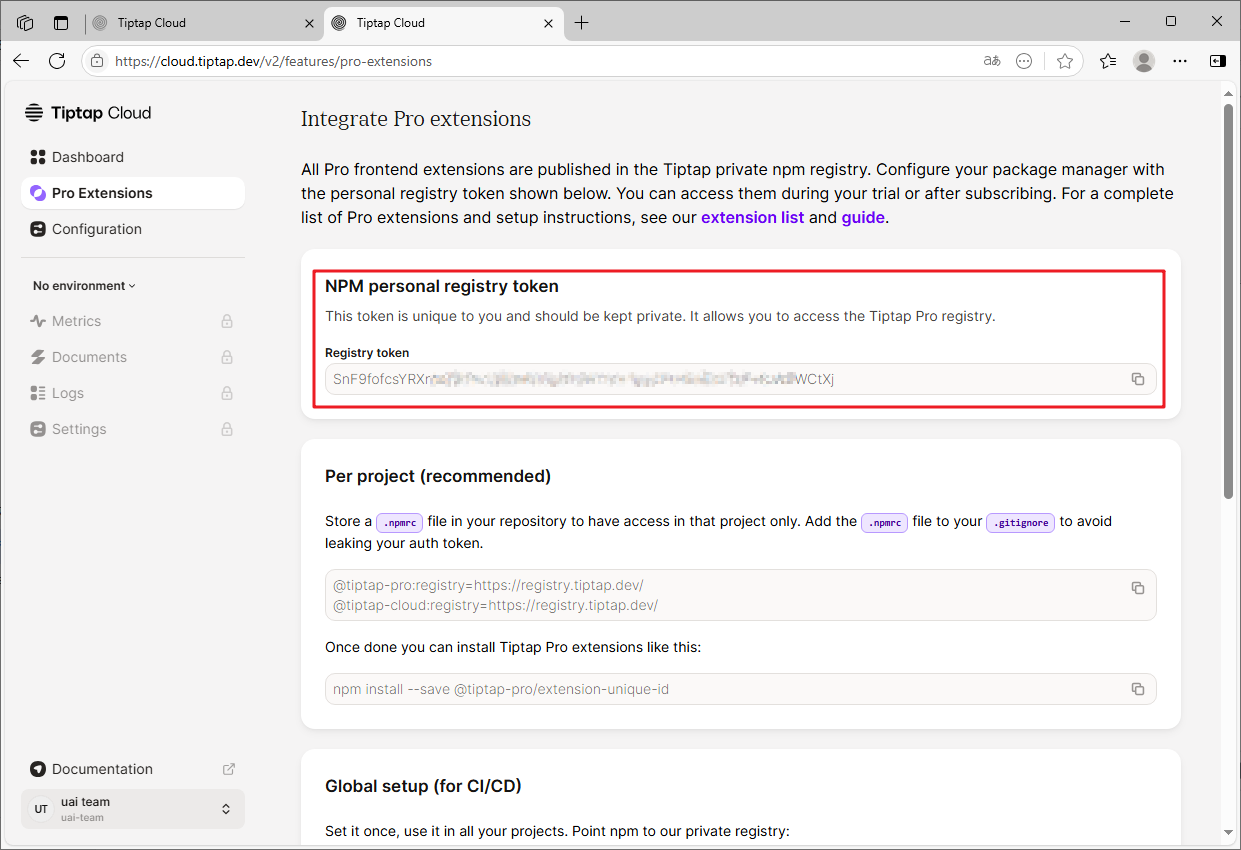Add this page to favorites star
This screenshot has width=1241, height=850.
tap(1065, 61)
